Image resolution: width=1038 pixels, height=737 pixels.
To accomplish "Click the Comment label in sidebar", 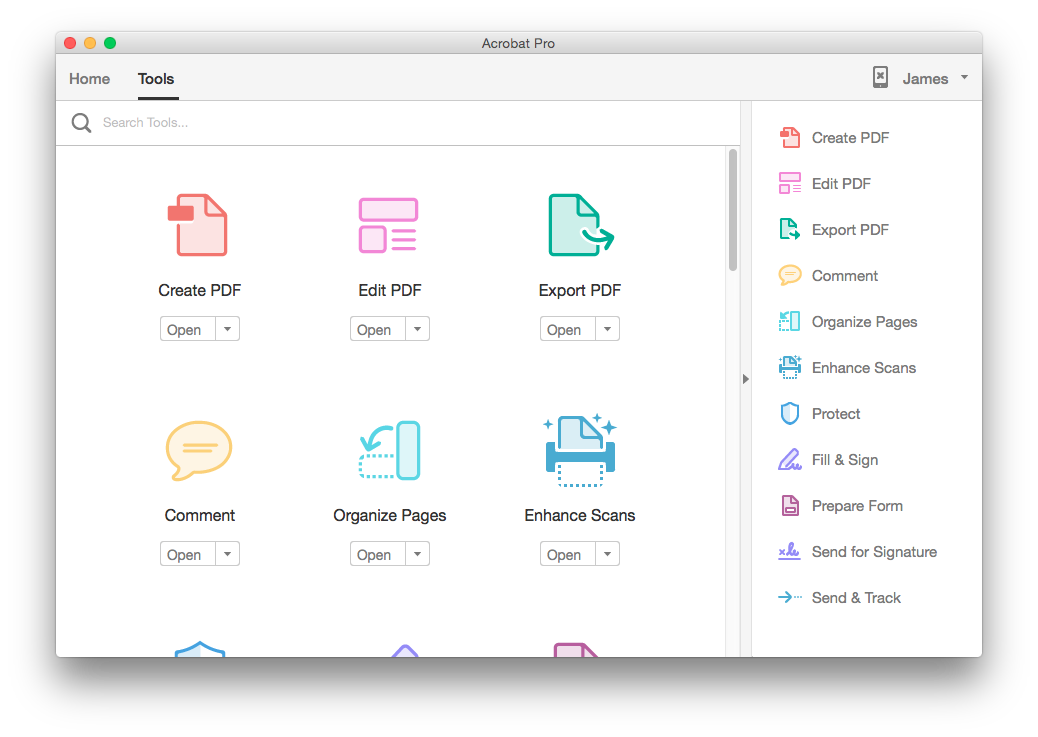I will [845, 275].
